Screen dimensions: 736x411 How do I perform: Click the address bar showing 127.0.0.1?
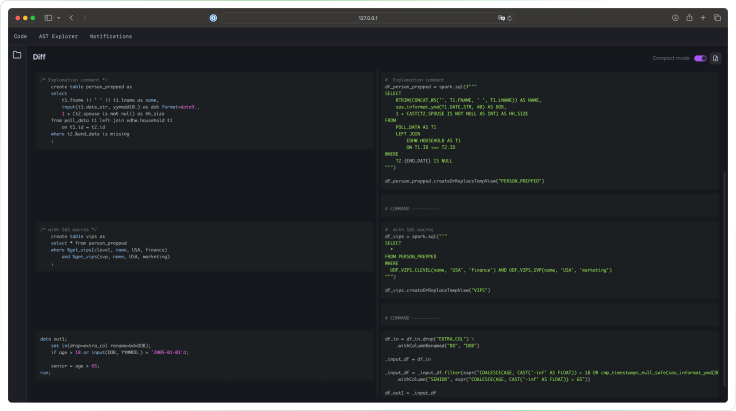point(368,18)
